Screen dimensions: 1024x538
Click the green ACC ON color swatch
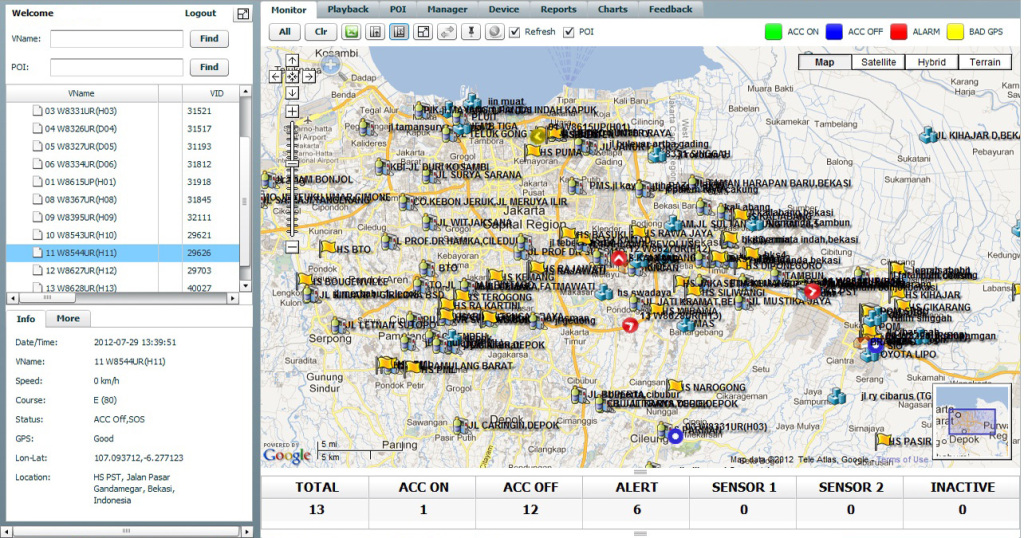point(772,32)
